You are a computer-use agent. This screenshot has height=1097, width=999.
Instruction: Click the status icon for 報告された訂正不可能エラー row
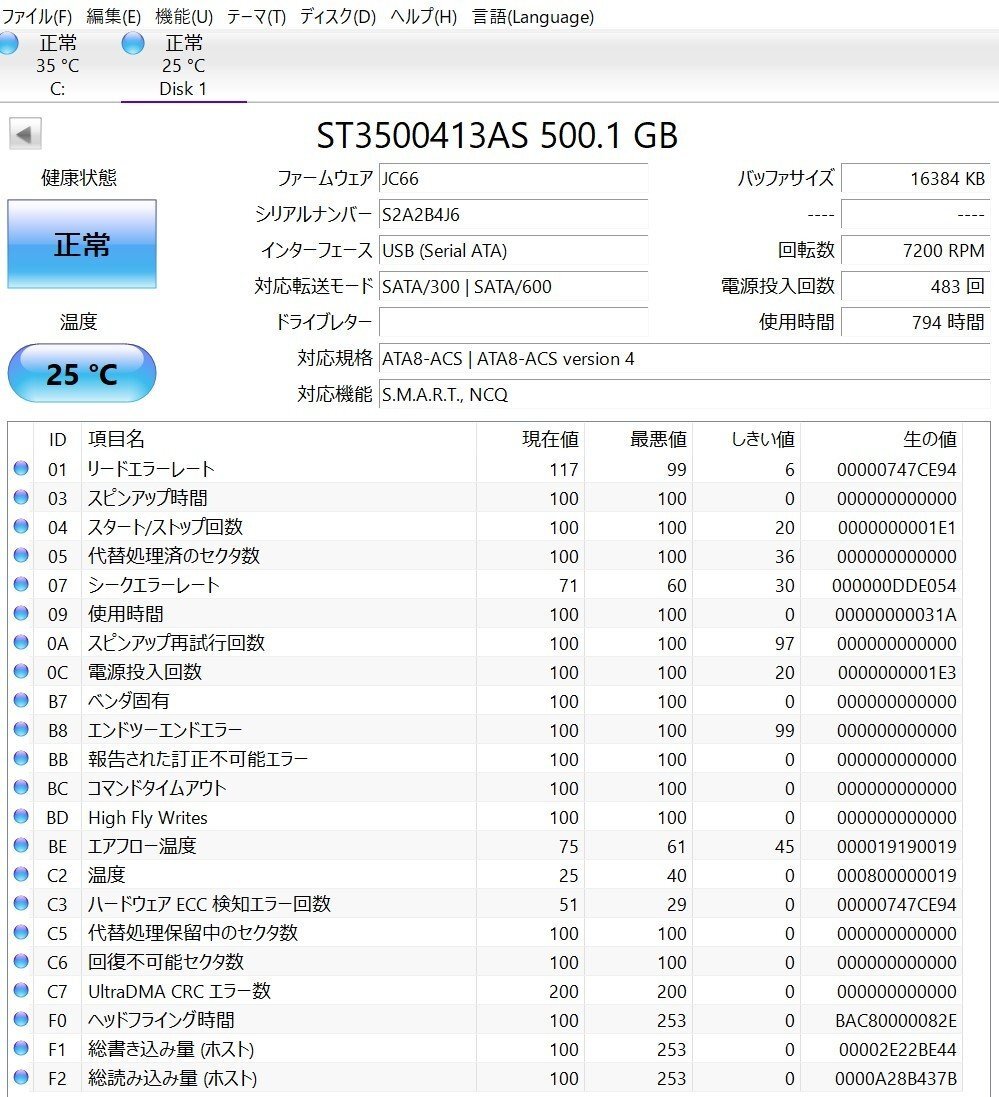pyautogui.click(x=21, y=758)
